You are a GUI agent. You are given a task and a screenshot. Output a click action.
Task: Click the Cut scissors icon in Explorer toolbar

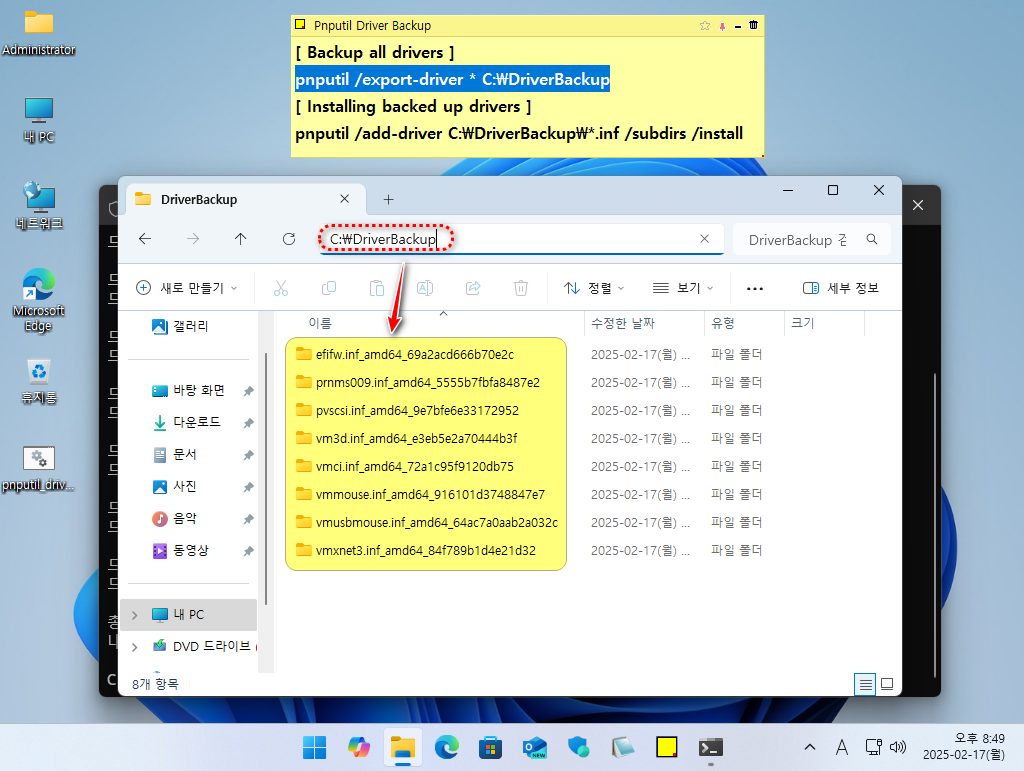click(281, 288)
